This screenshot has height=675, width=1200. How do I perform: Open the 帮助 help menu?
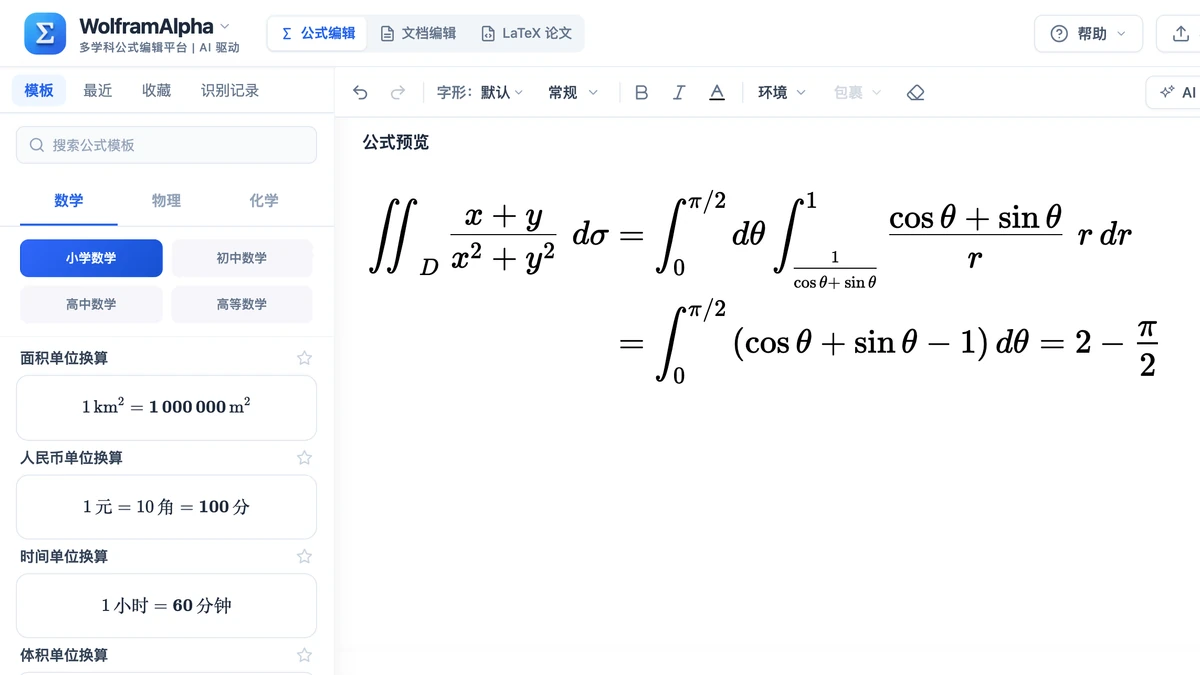point(1088,34)
